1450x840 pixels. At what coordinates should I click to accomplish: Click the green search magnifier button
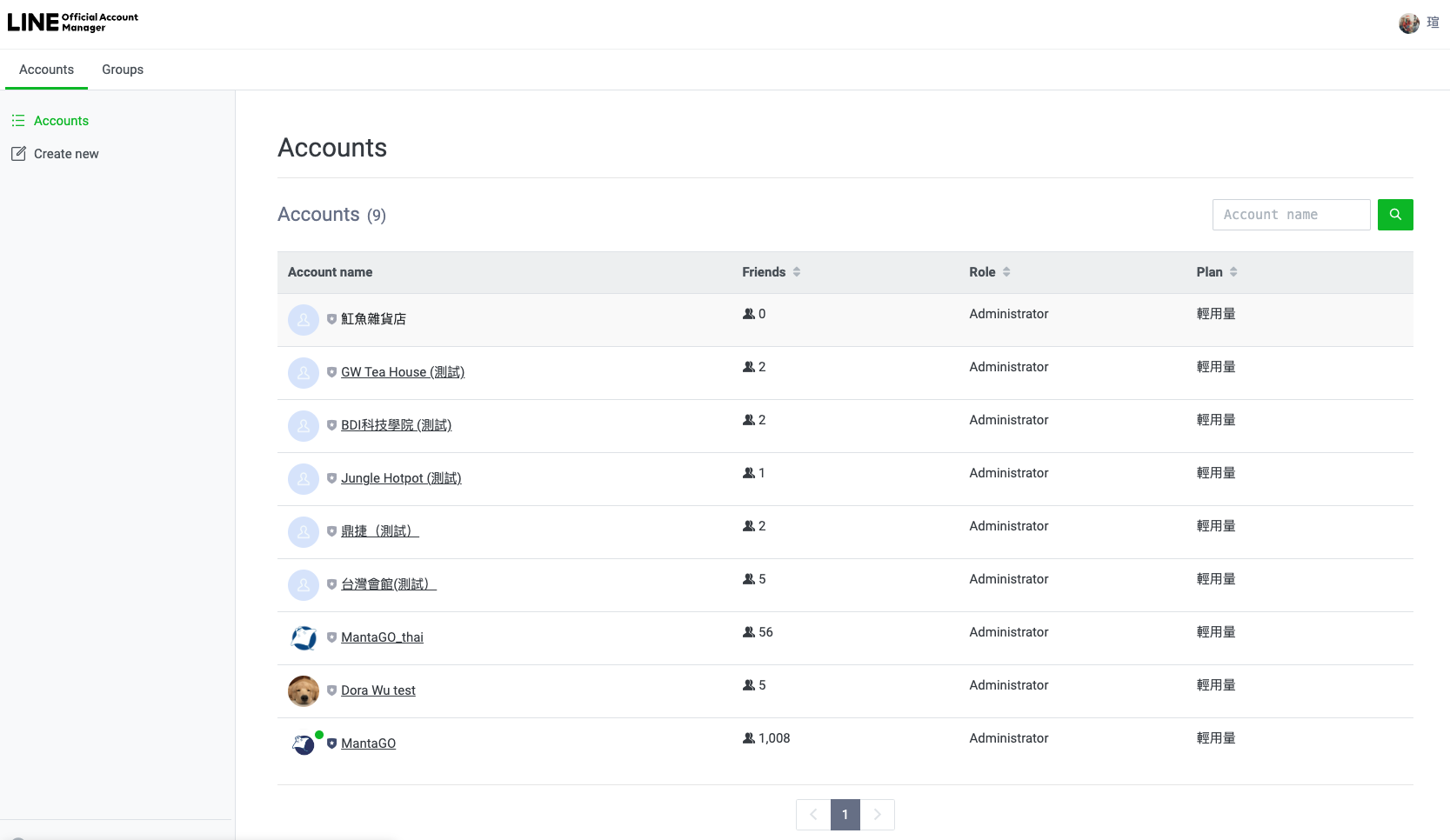tap(1394, 215)
